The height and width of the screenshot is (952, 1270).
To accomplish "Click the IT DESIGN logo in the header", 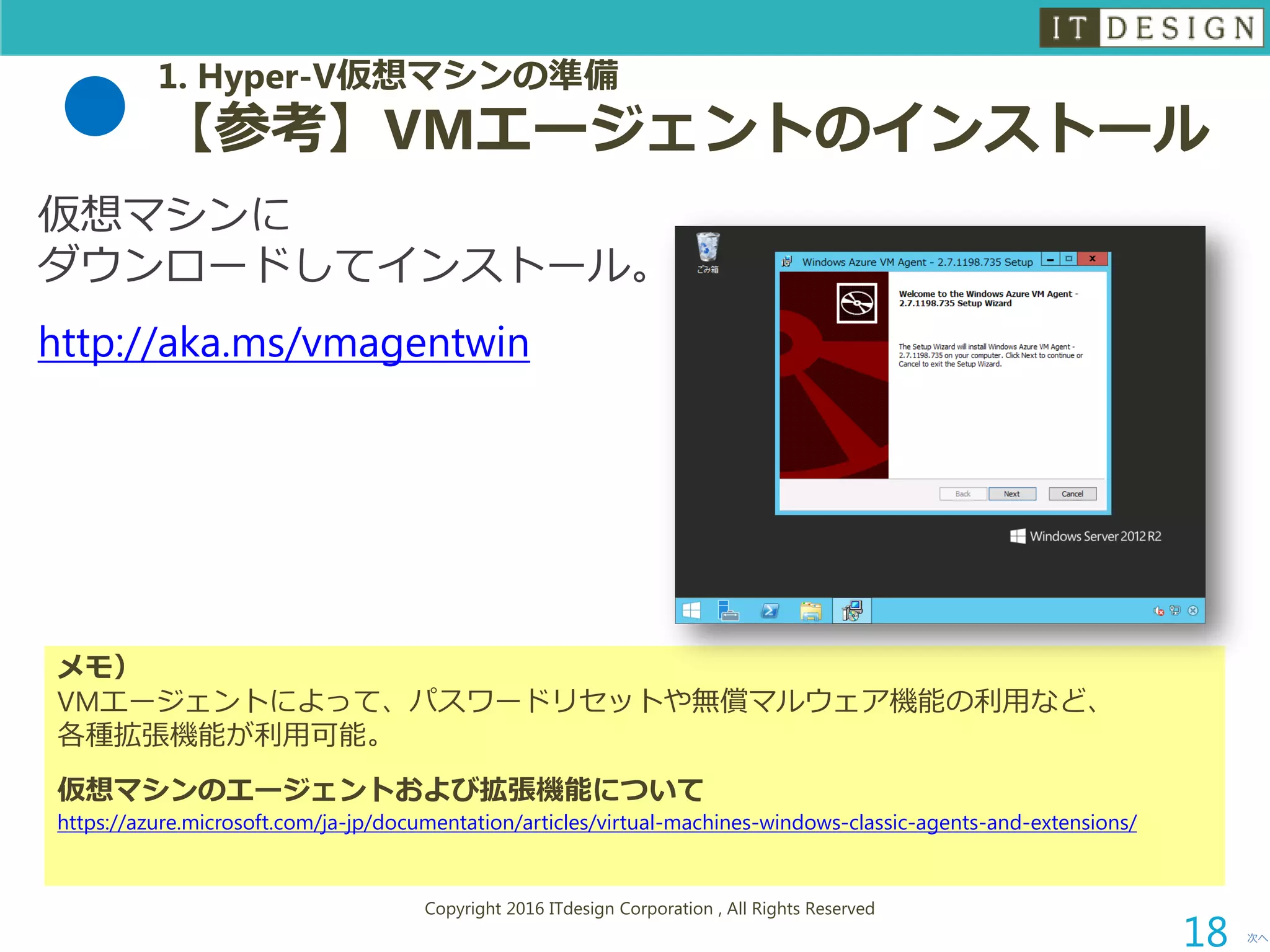I will (x=1152, y=28).
